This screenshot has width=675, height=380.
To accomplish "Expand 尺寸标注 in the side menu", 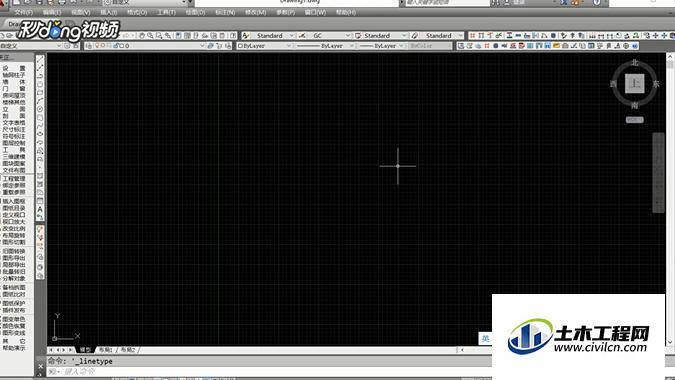I will click(x=14, y=130).
